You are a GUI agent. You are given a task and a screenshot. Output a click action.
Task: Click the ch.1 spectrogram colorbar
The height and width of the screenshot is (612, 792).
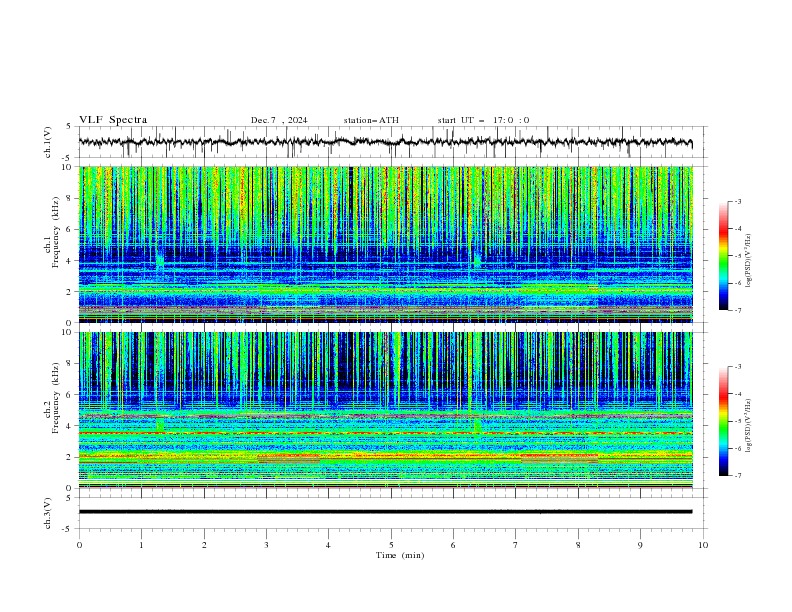[724, 256]
